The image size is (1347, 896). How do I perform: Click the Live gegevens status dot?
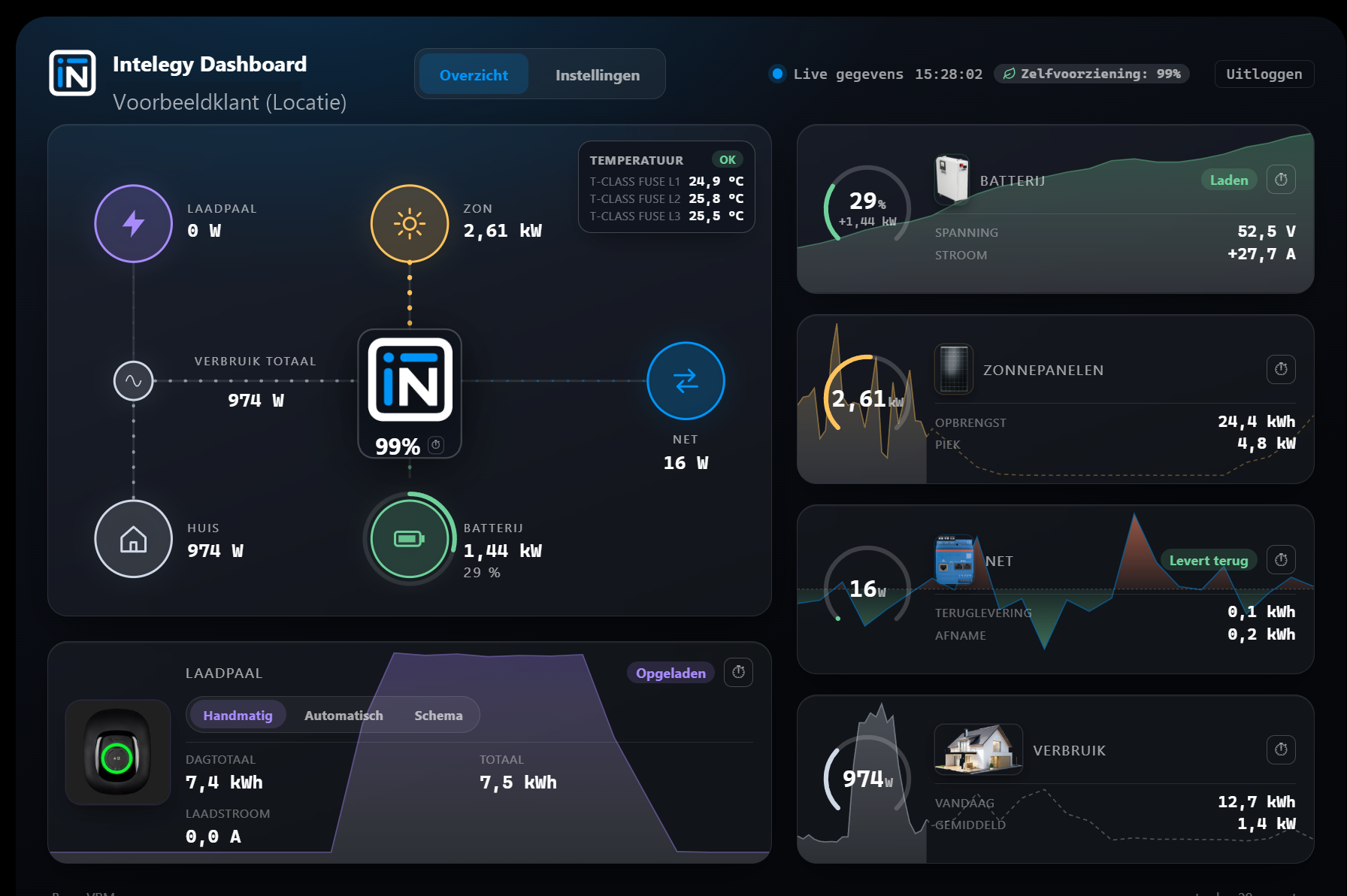coord(778,74)
